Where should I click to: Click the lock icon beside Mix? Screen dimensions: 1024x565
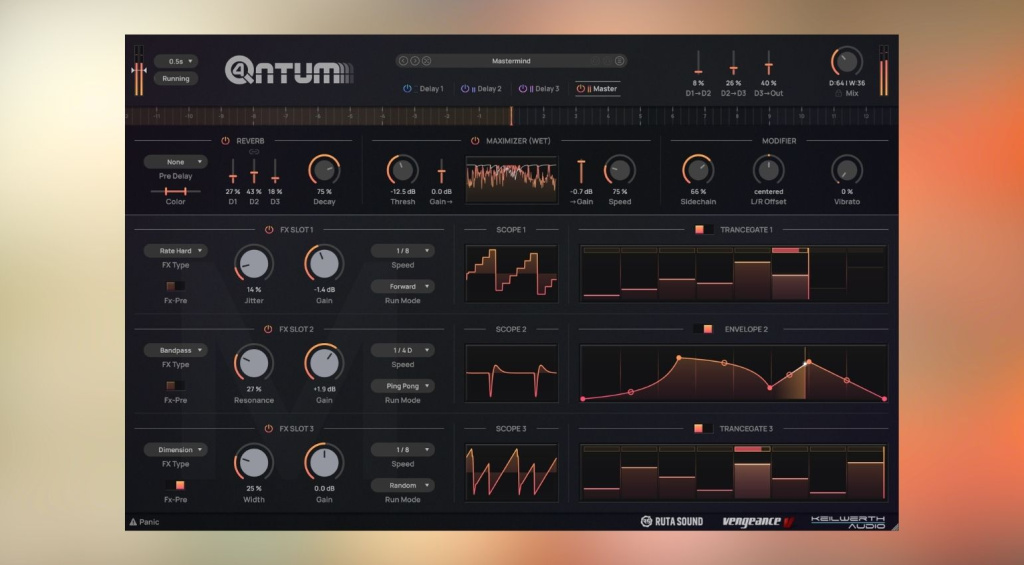pyautogui.click(x=838, y=93)
